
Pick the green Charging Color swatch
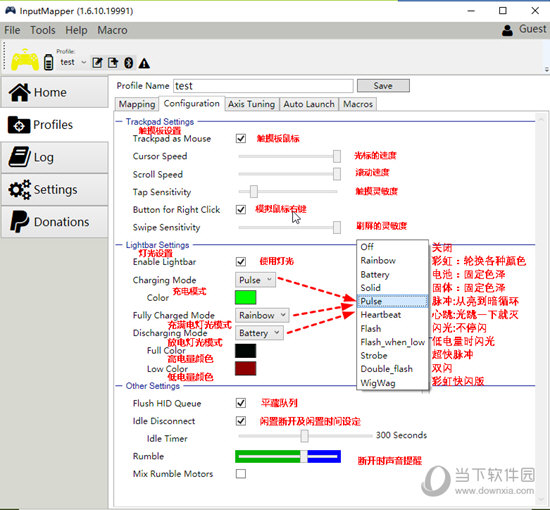pyautogui.click(x=246, y=297)
